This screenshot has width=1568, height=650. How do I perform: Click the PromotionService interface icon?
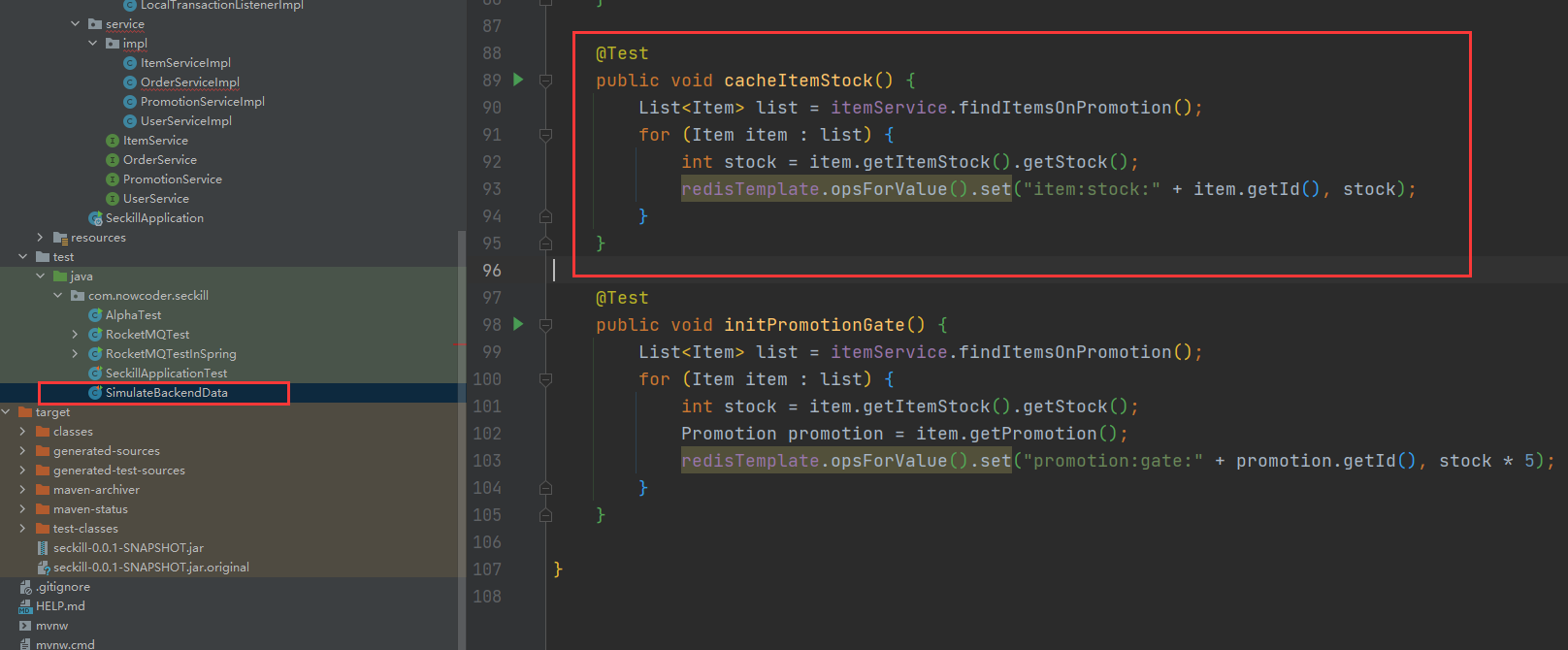113,179
